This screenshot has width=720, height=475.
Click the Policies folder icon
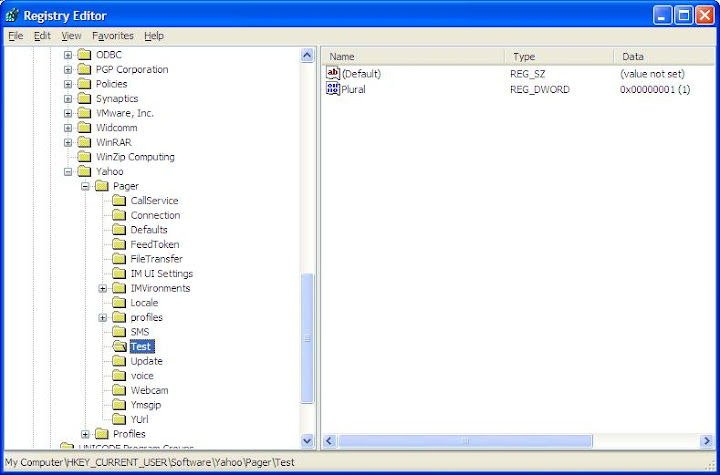tap(84, 84)
